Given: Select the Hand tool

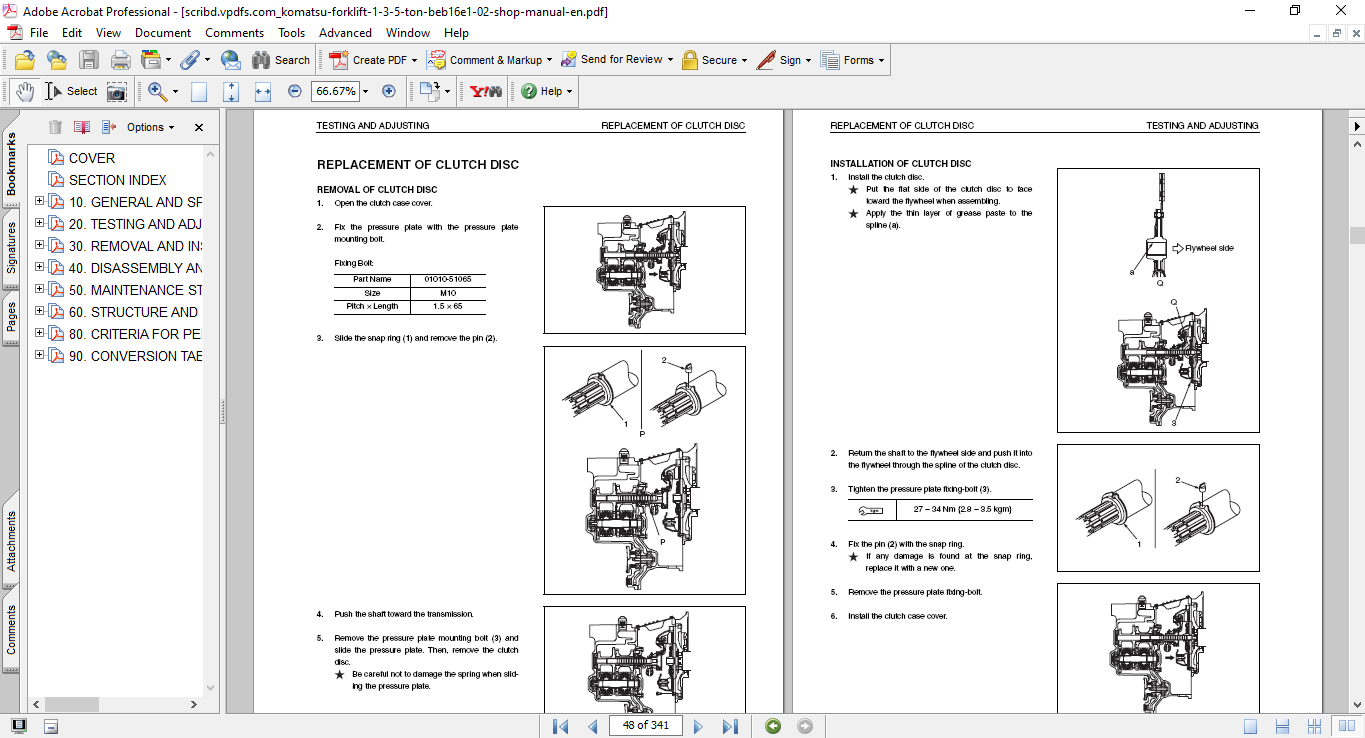Looking at the screenshot, I should tap(24, 91).
